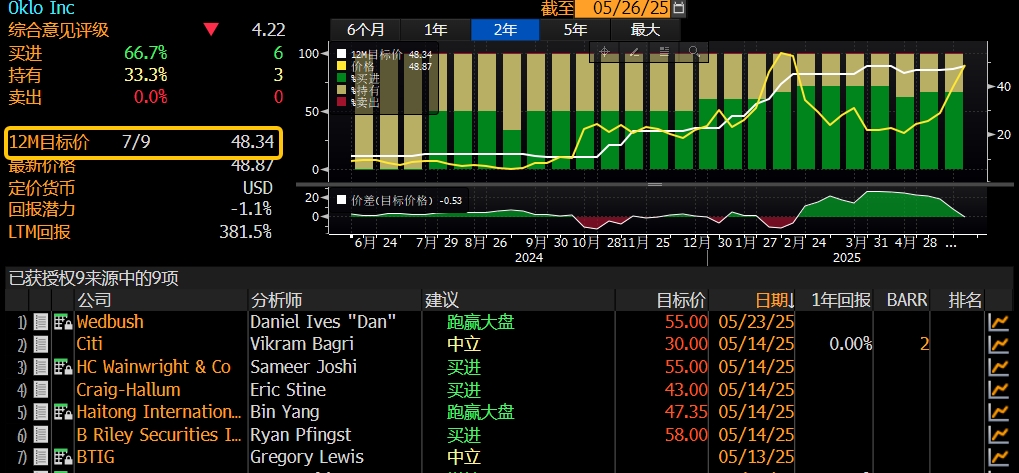Open the chart legend list tool

pyautogui.click(x=664, y=52)
